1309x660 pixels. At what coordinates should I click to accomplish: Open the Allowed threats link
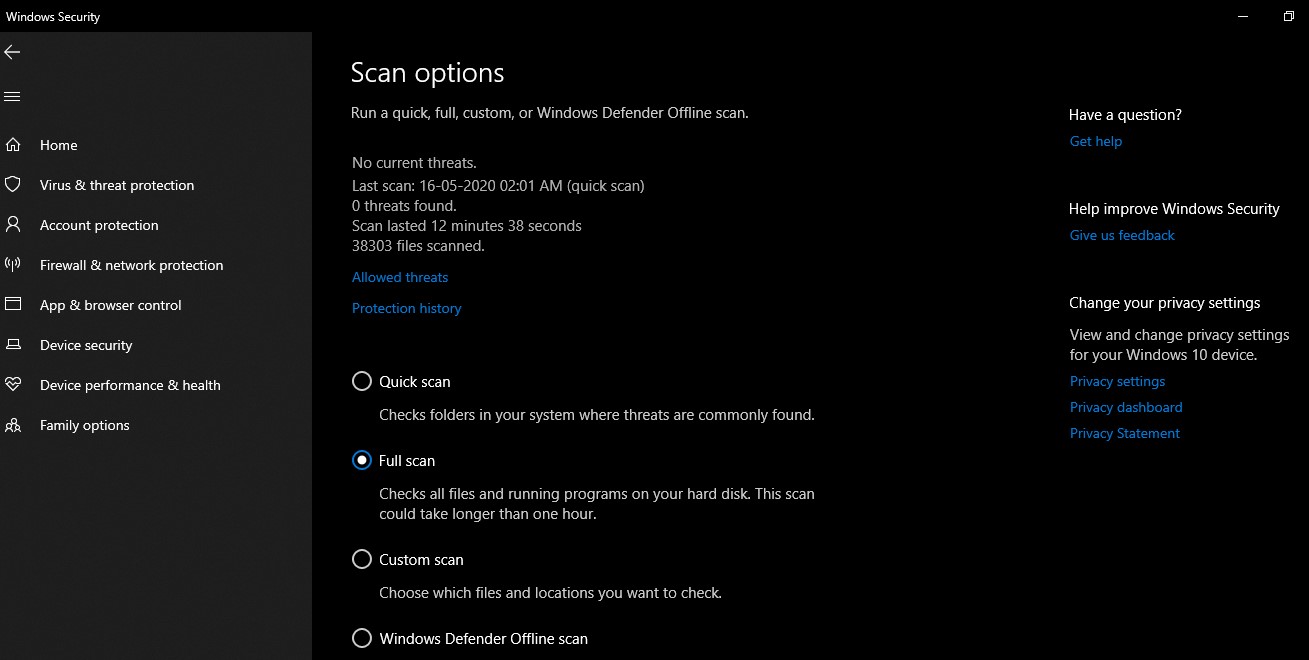pyautogui.click(x=400, y=277)
